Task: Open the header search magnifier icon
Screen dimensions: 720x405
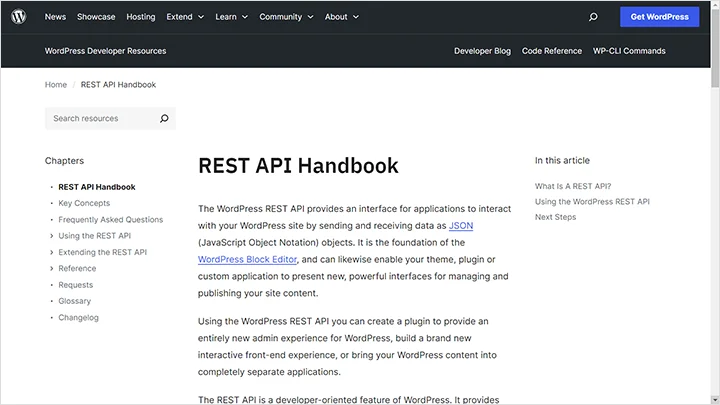Action: click(x=593, y=17)
